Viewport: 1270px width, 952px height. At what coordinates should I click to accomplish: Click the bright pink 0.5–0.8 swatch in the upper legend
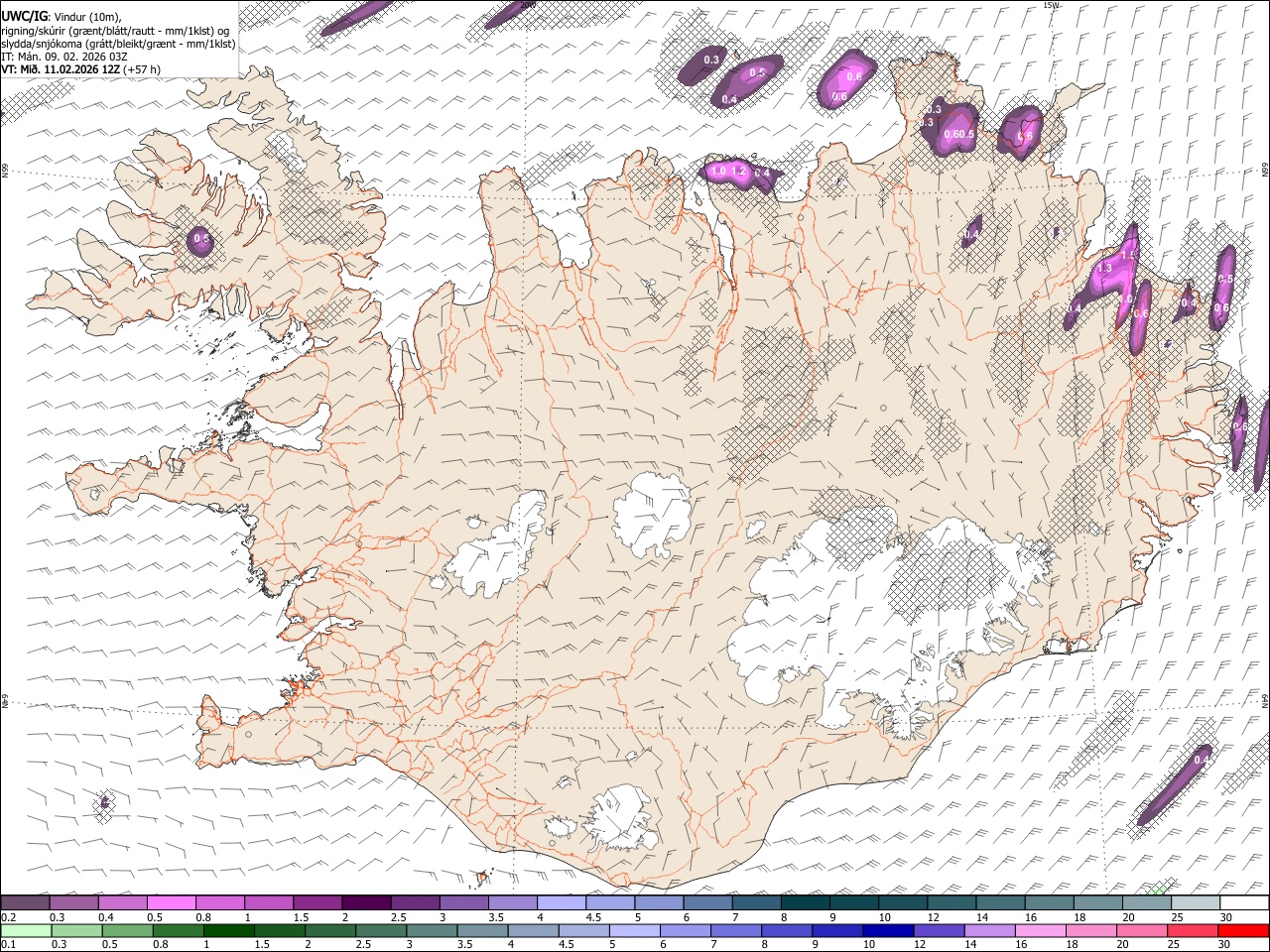[172, 902]
